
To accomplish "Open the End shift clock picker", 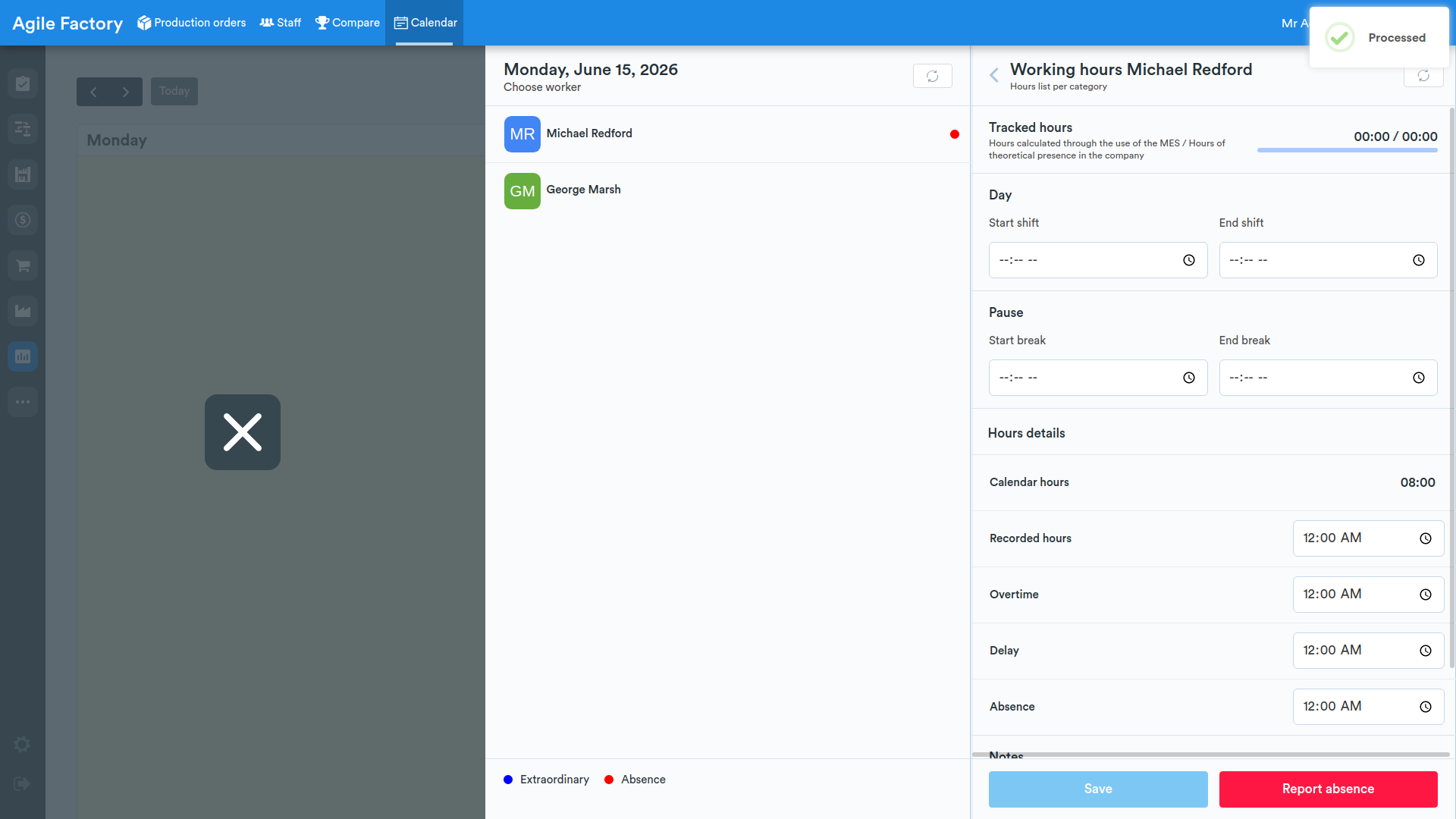I will pos(1419,260).
